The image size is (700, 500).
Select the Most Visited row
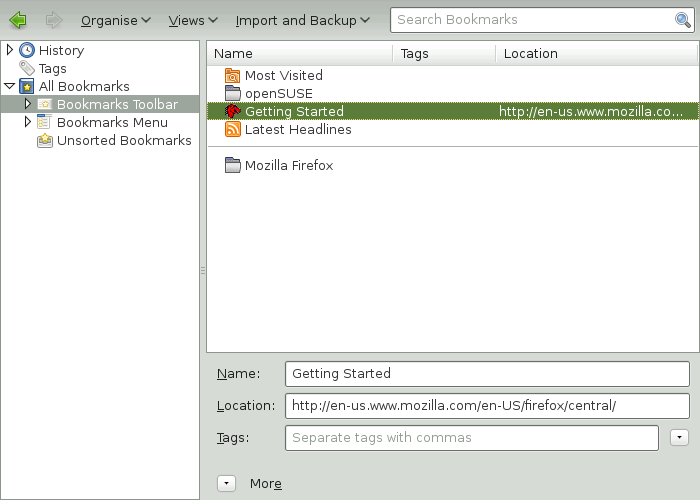tap(453, 75)
